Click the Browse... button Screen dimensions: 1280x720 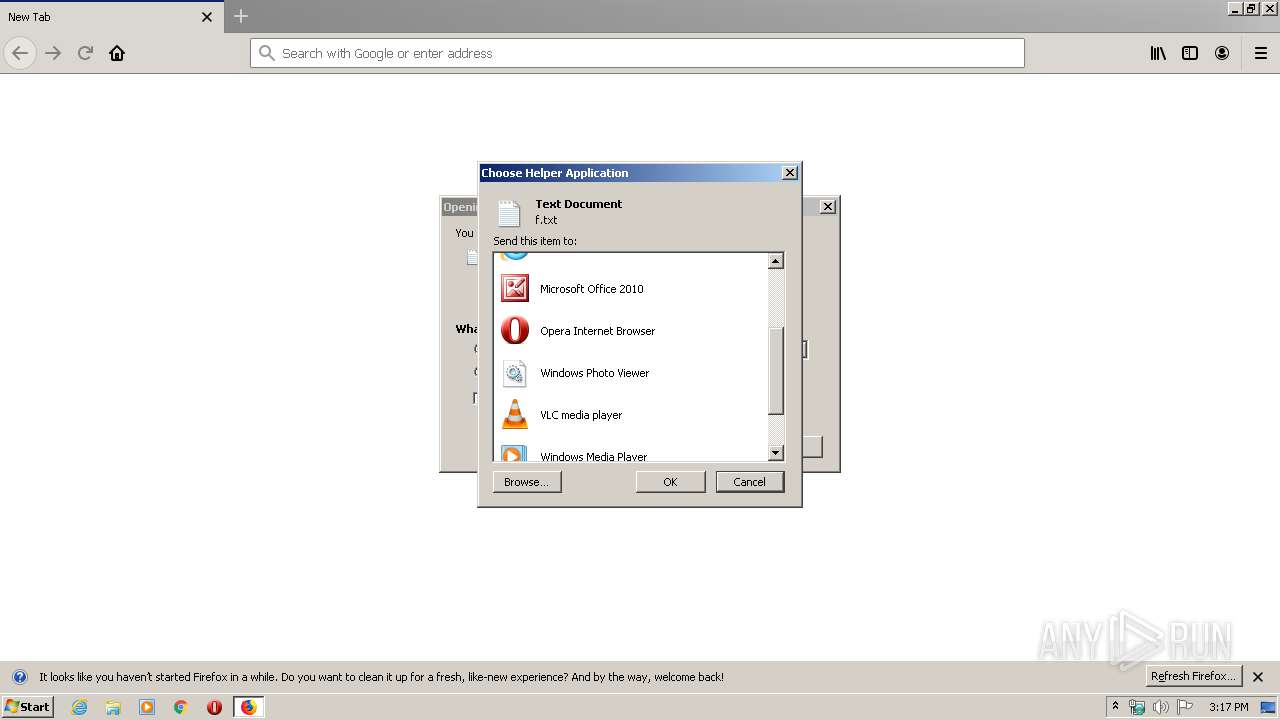click(x=527, y=482)
